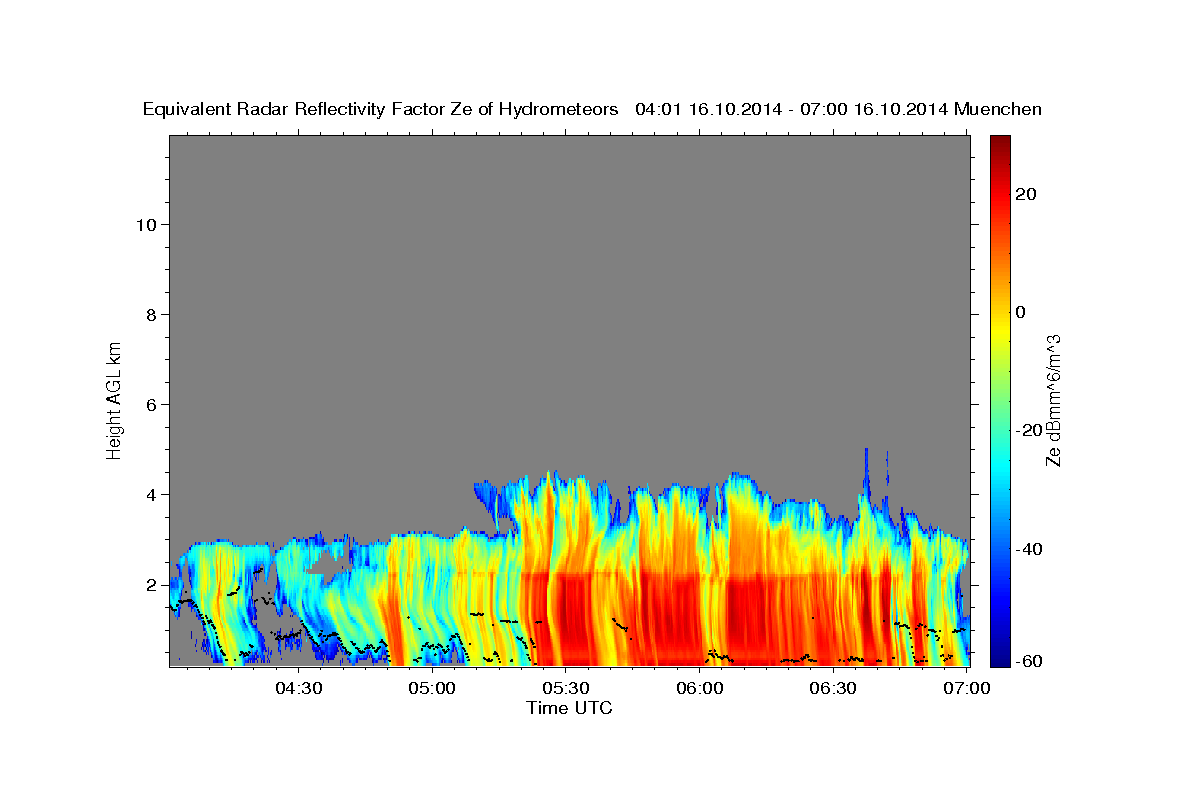Click the '07:00' time tick label
The height and width of the screenshot is (800, 1200).
(x=967, y=688)
